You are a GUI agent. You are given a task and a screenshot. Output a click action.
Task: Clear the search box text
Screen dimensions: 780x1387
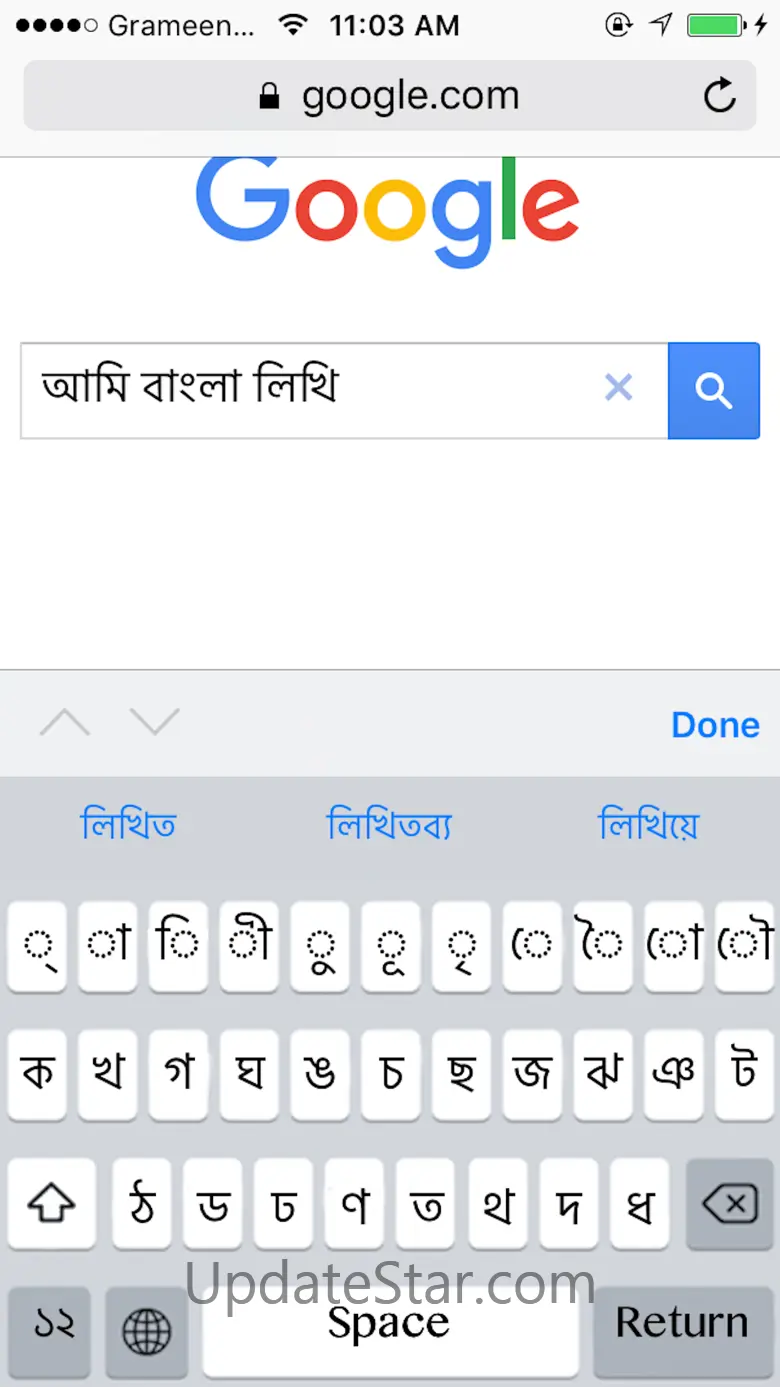coord(619,388)
